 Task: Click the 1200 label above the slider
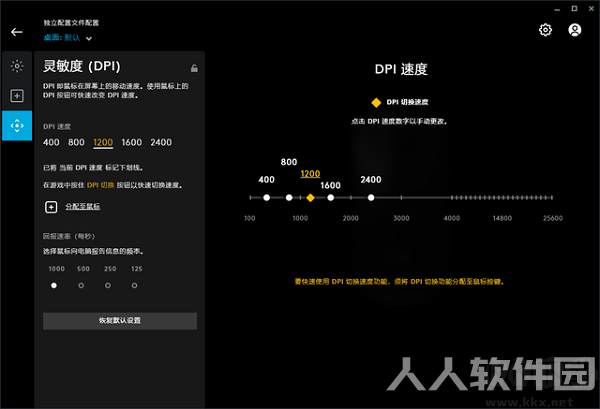310,174
